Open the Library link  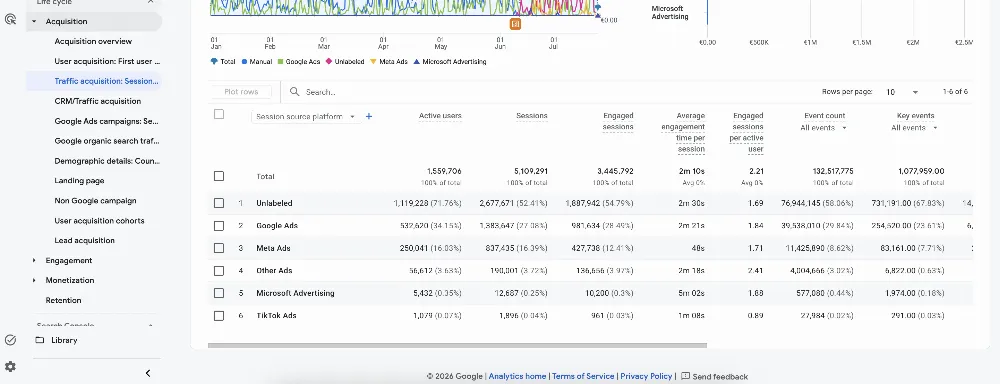tap(64, 340)
